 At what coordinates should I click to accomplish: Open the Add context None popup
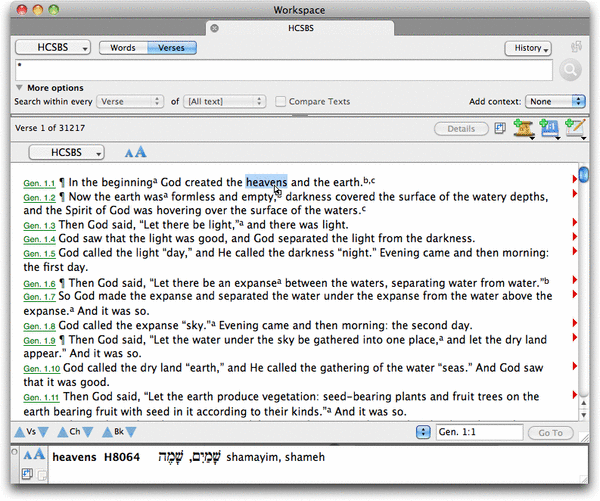tap(555, 101)
